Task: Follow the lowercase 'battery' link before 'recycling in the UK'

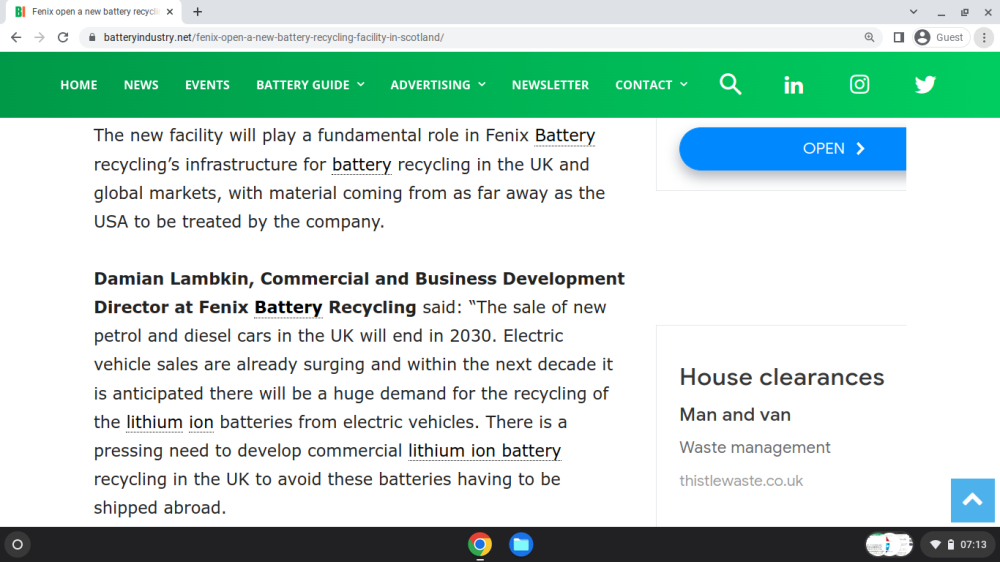Action: [x=361, y=165]
